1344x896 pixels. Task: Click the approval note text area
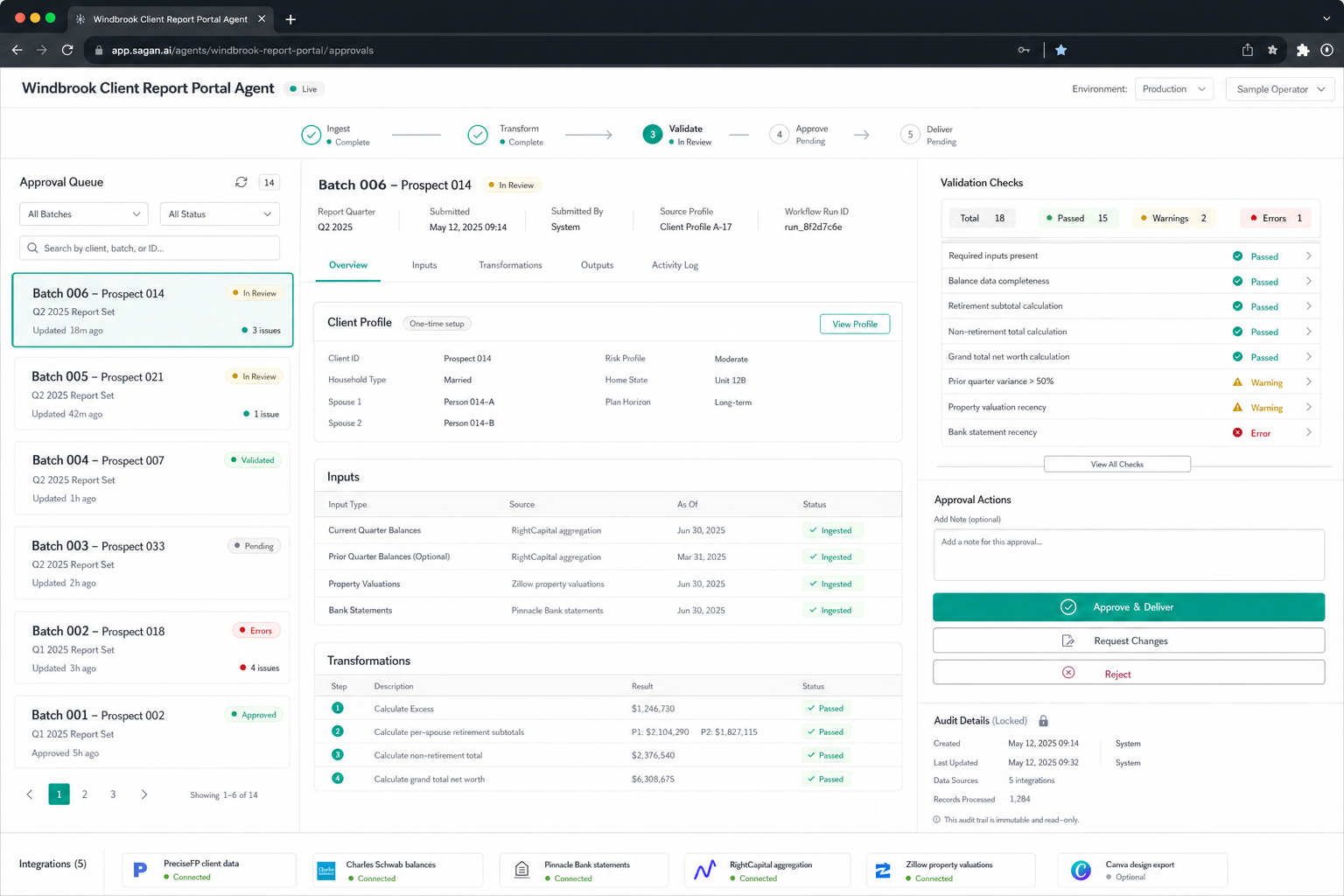click(x=1129, y=555)
